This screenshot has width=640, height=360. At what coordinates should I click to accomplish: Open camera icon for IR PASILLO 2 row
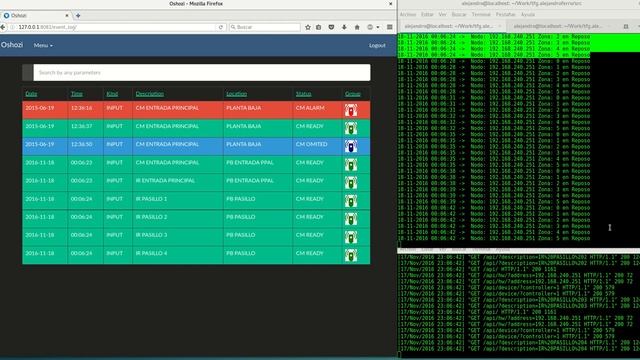pyautogui.click(x=351, y=219)
